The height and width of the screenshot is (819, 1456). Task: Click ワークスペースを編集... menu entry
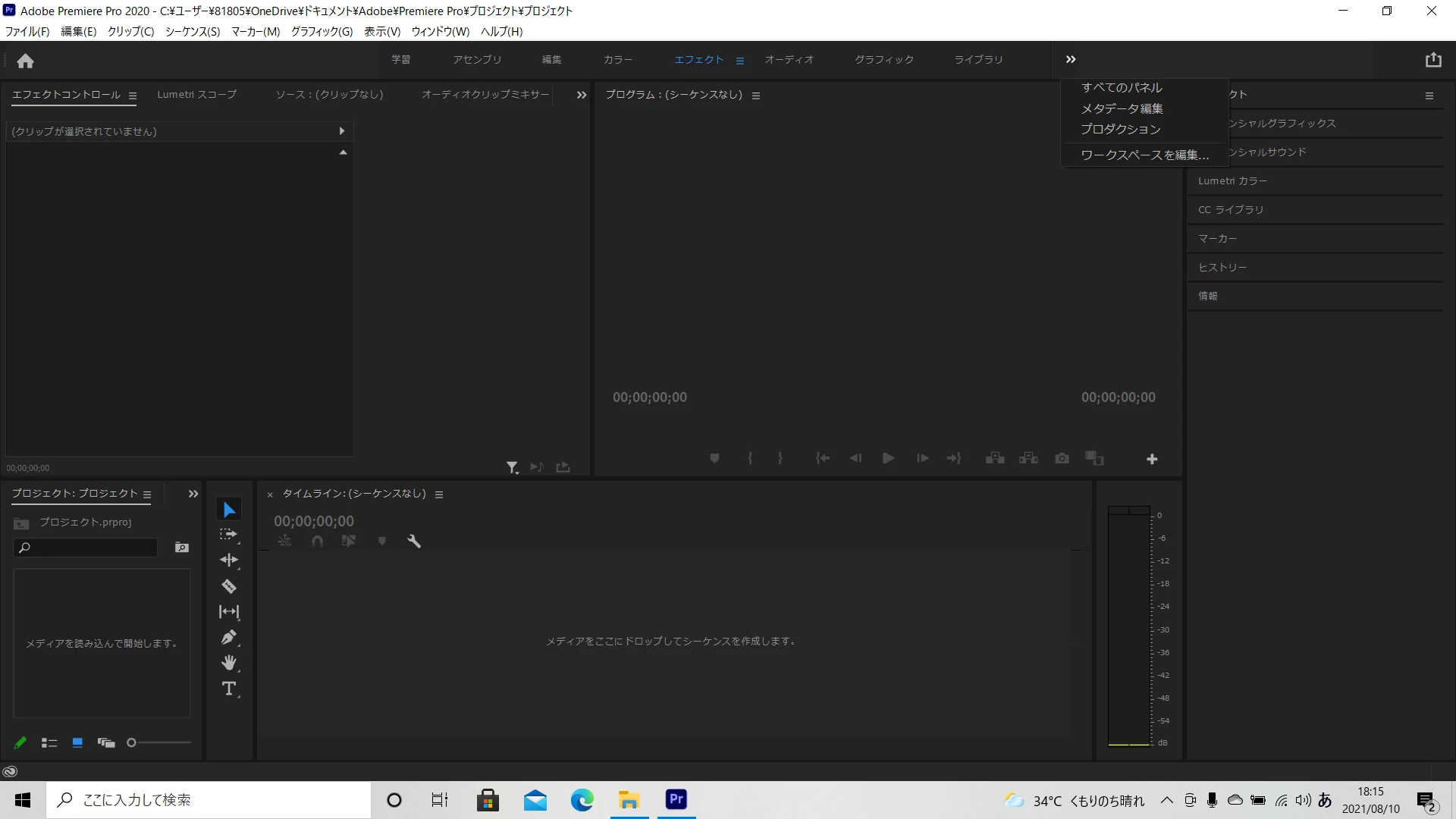[x=1144, y=155]
